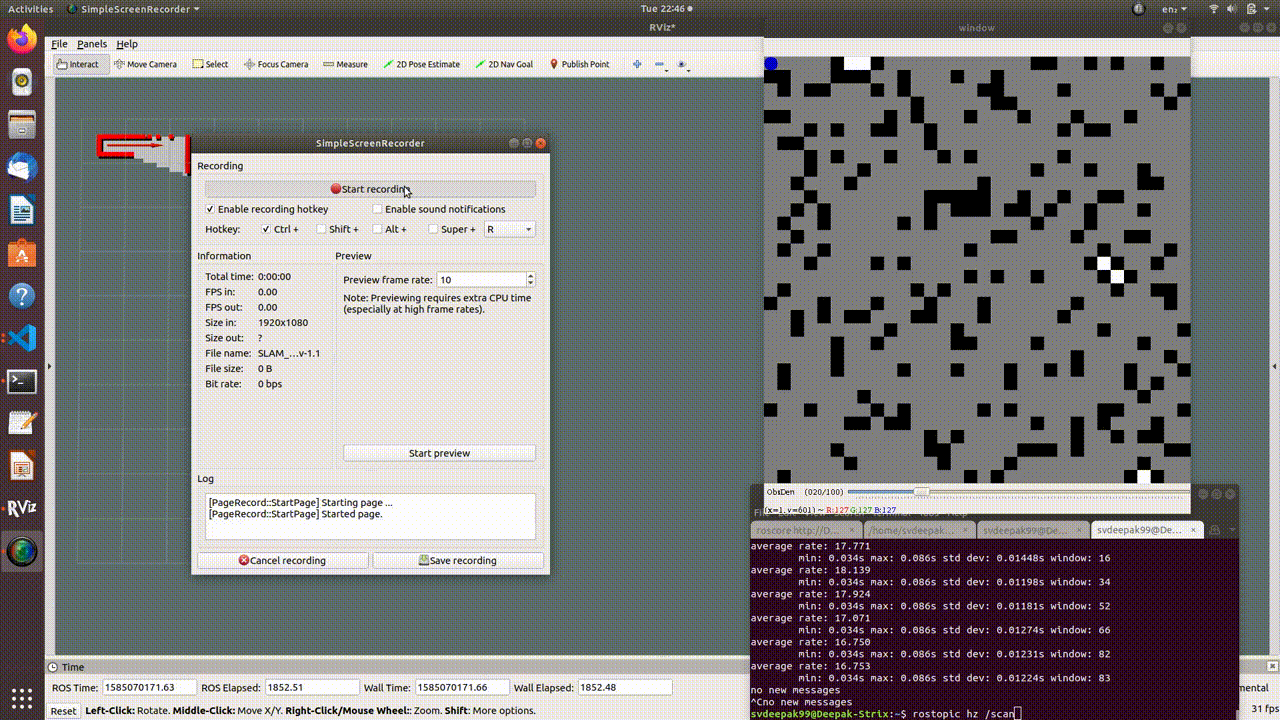Open Thunderbird mail from the dock

coord(22,168)
